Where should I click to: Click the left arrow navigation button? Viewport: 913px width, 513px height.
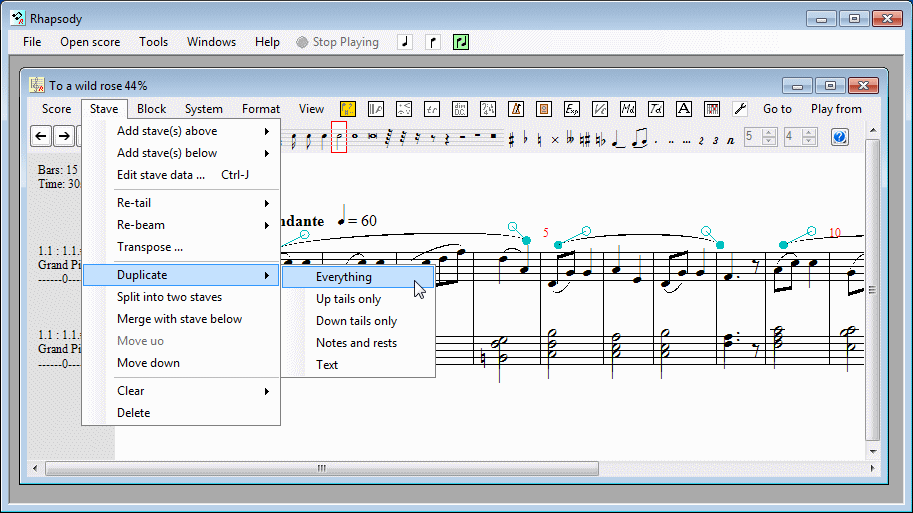pos(41,137)
